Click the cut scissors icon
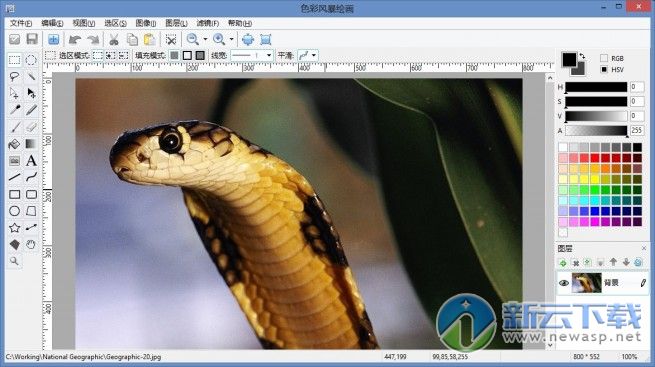655x367 pixels. coord(114,40)
